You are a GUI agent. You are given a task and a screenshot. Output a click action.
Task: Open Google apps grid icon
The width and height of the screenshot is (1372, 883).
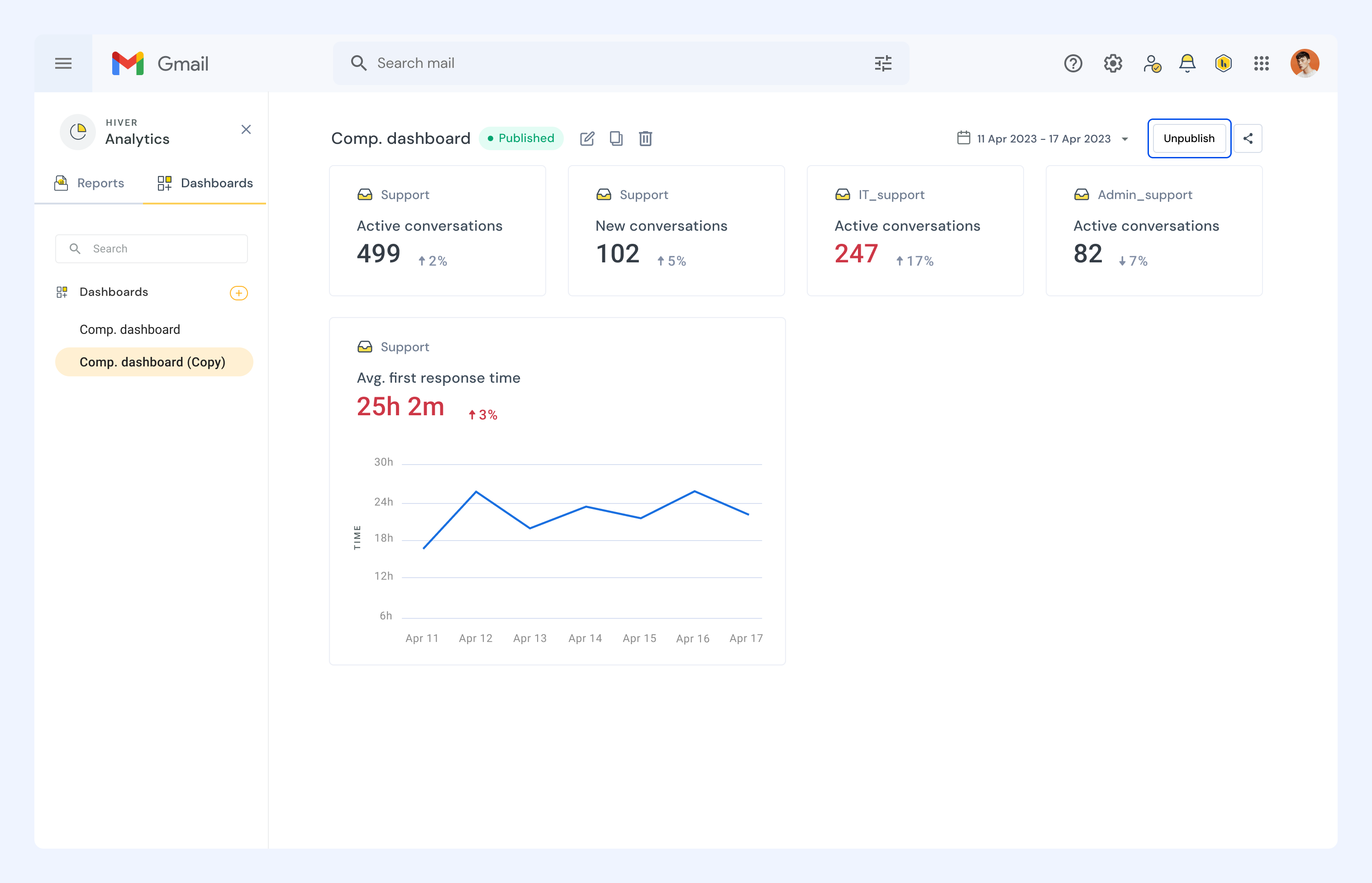click(1261, 63)
